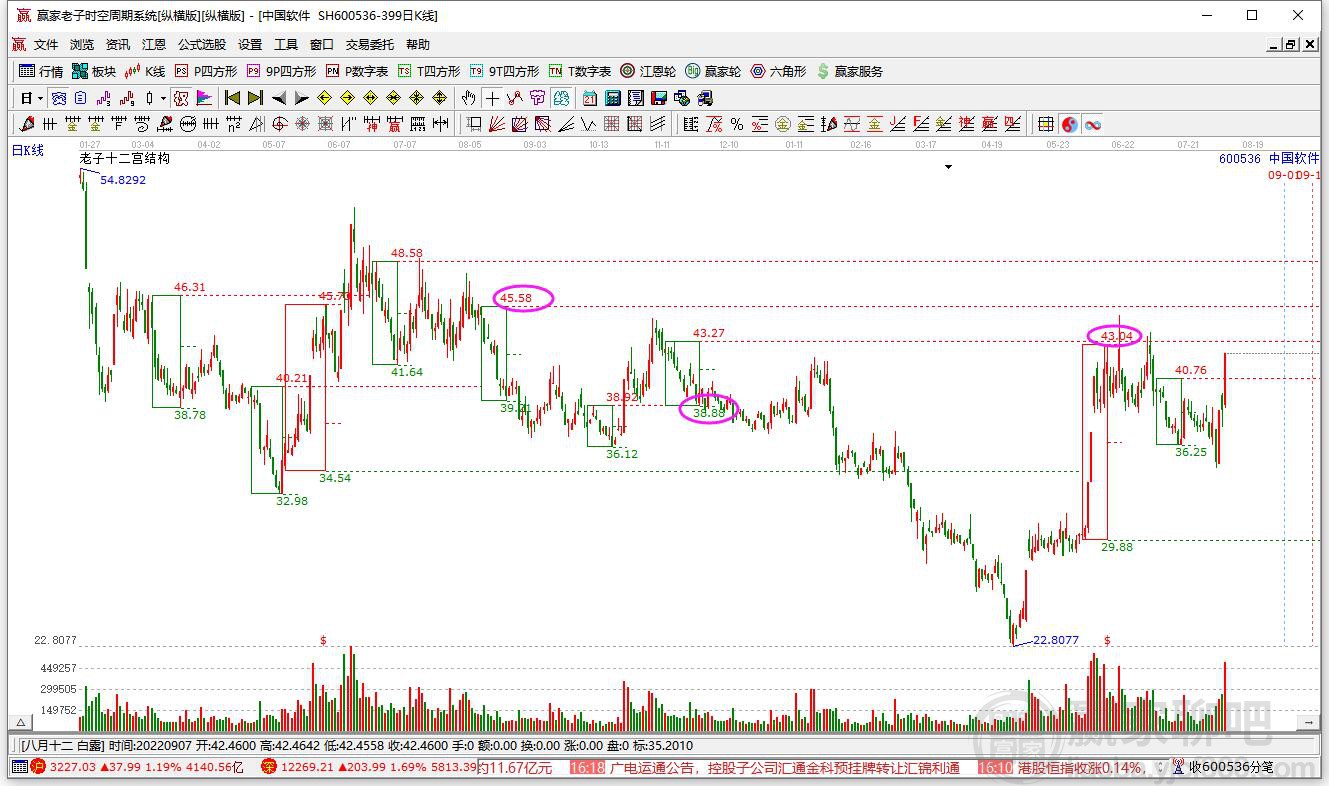This screenshot has height=786, width=1329.
Task: Click the red 赢 character drawing tool
Action: coord(394,124)
